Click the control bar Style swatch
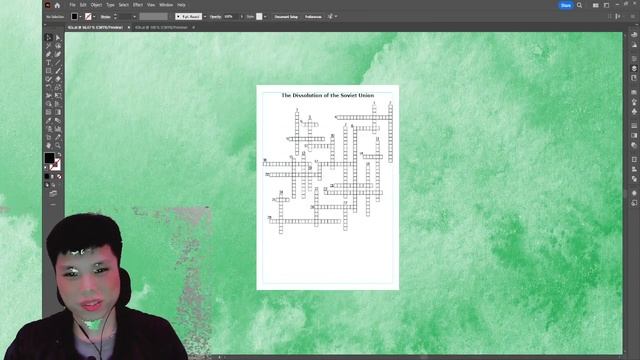The height and width of the screenshot is (360, 640). pos(259,17)
